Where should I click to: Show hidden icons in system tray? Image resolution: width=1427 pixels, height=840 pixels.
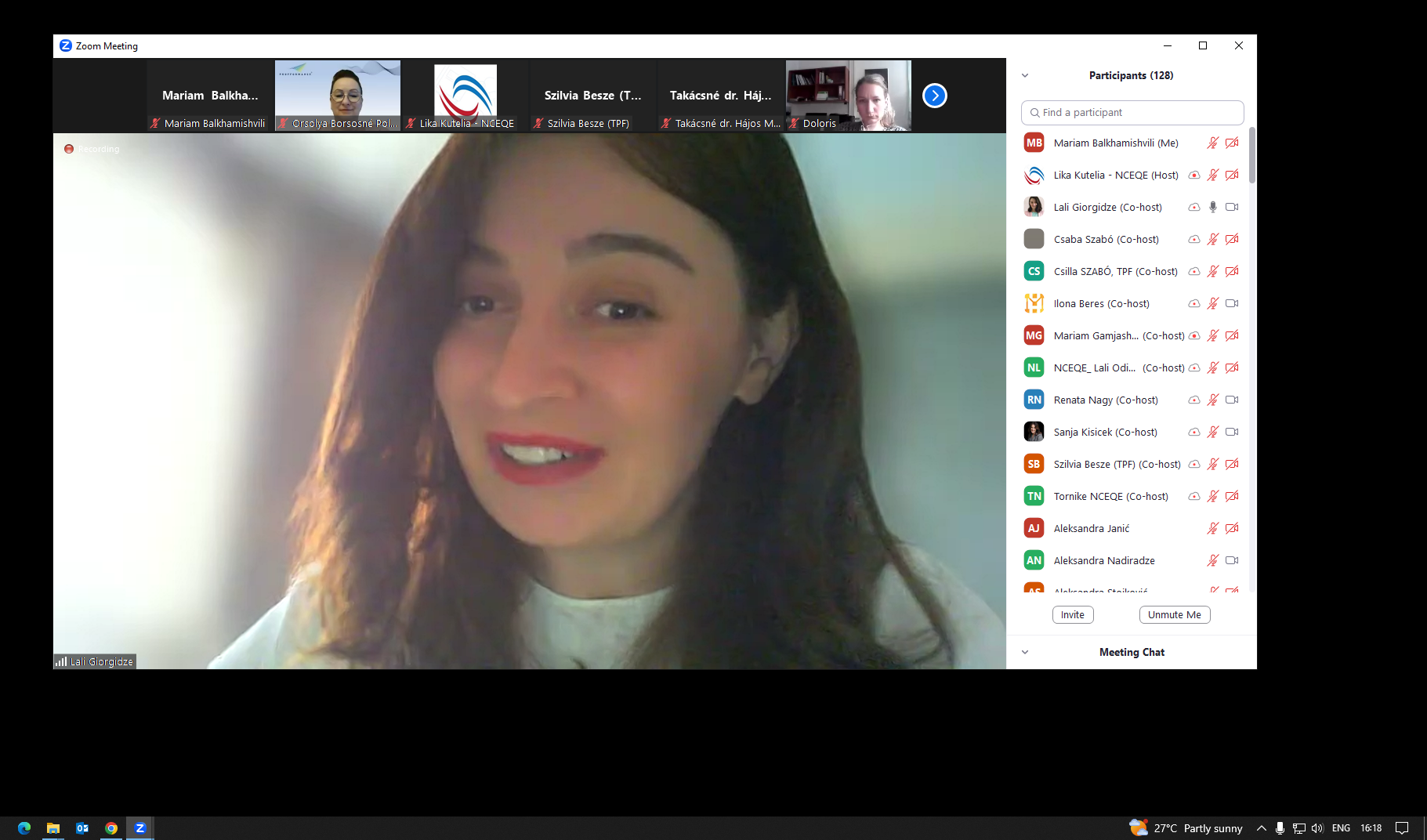coord(1261,828)
